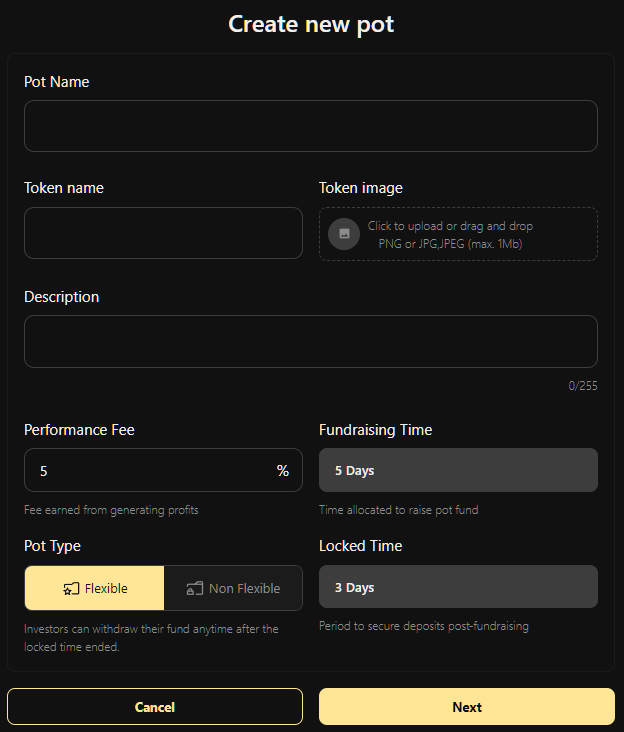Click the Pot Type label
The width and height of the screenshot is (624, 732).
pos(52,546)
